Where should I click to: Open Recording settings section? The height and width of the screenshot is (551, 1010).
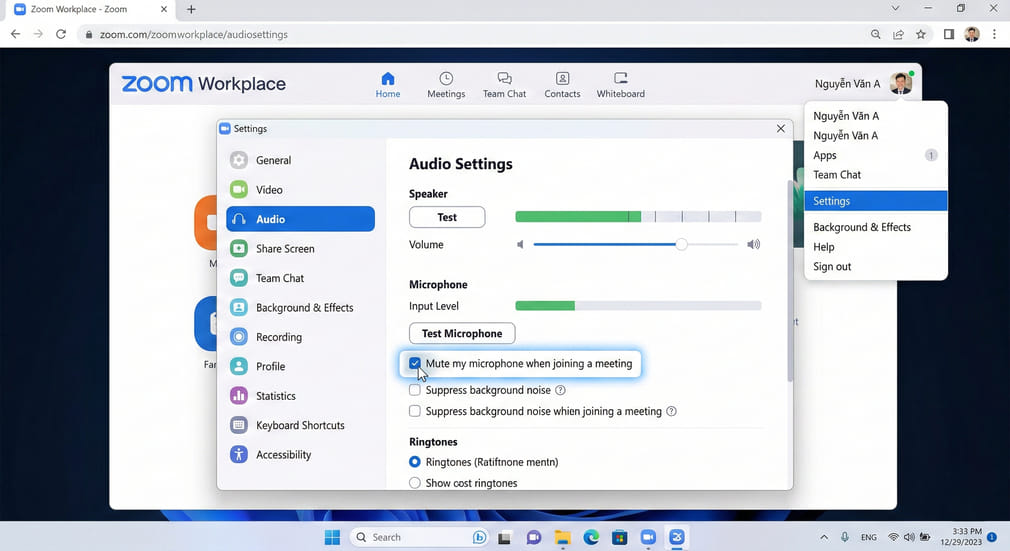click(x=278, y=337)
